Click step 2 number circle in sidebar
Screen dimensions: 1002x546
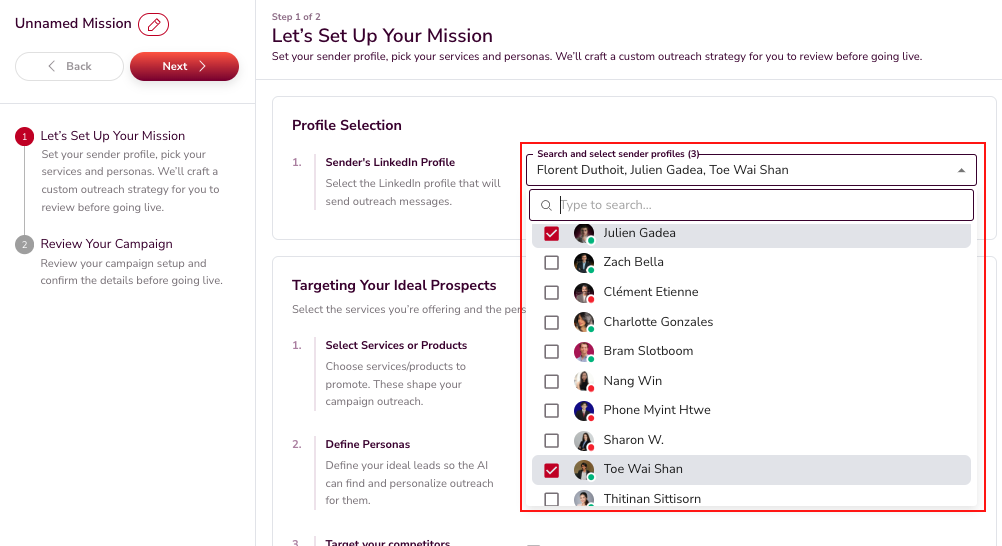[x=25, y=245]
